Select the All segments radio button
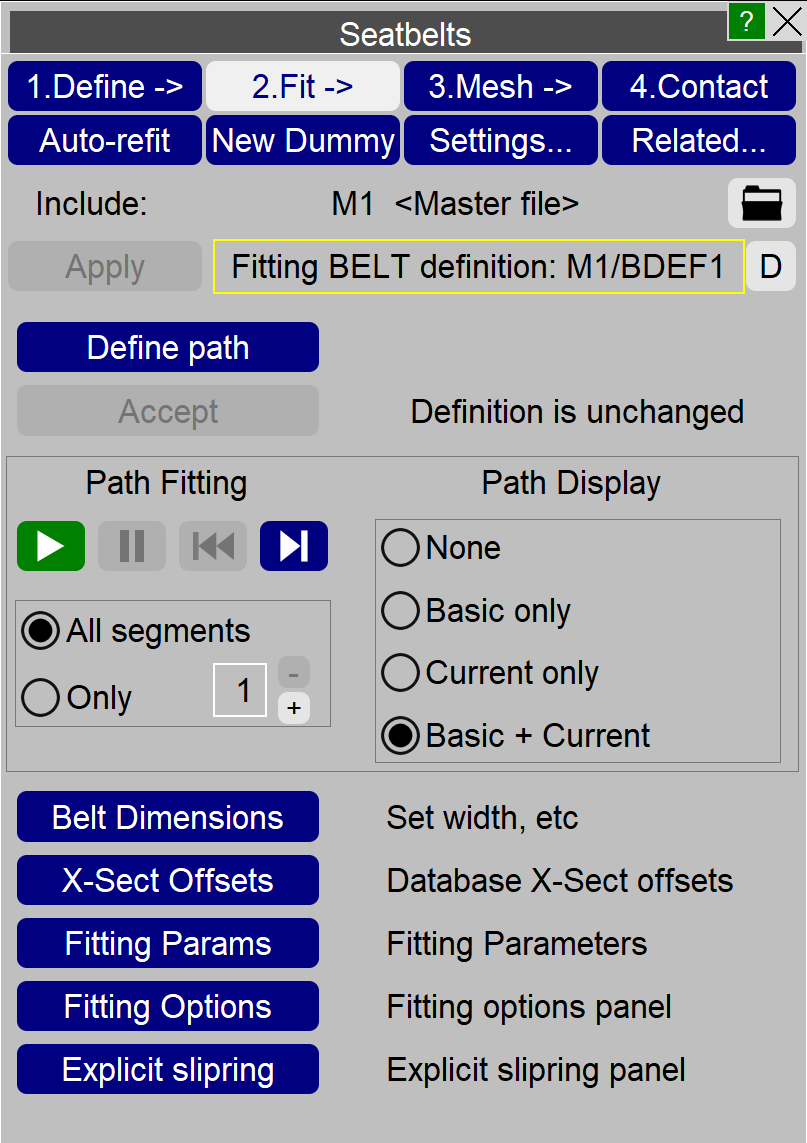Image resolution: width=807 pixels, height=1143 pixels. tap(41, 631)
